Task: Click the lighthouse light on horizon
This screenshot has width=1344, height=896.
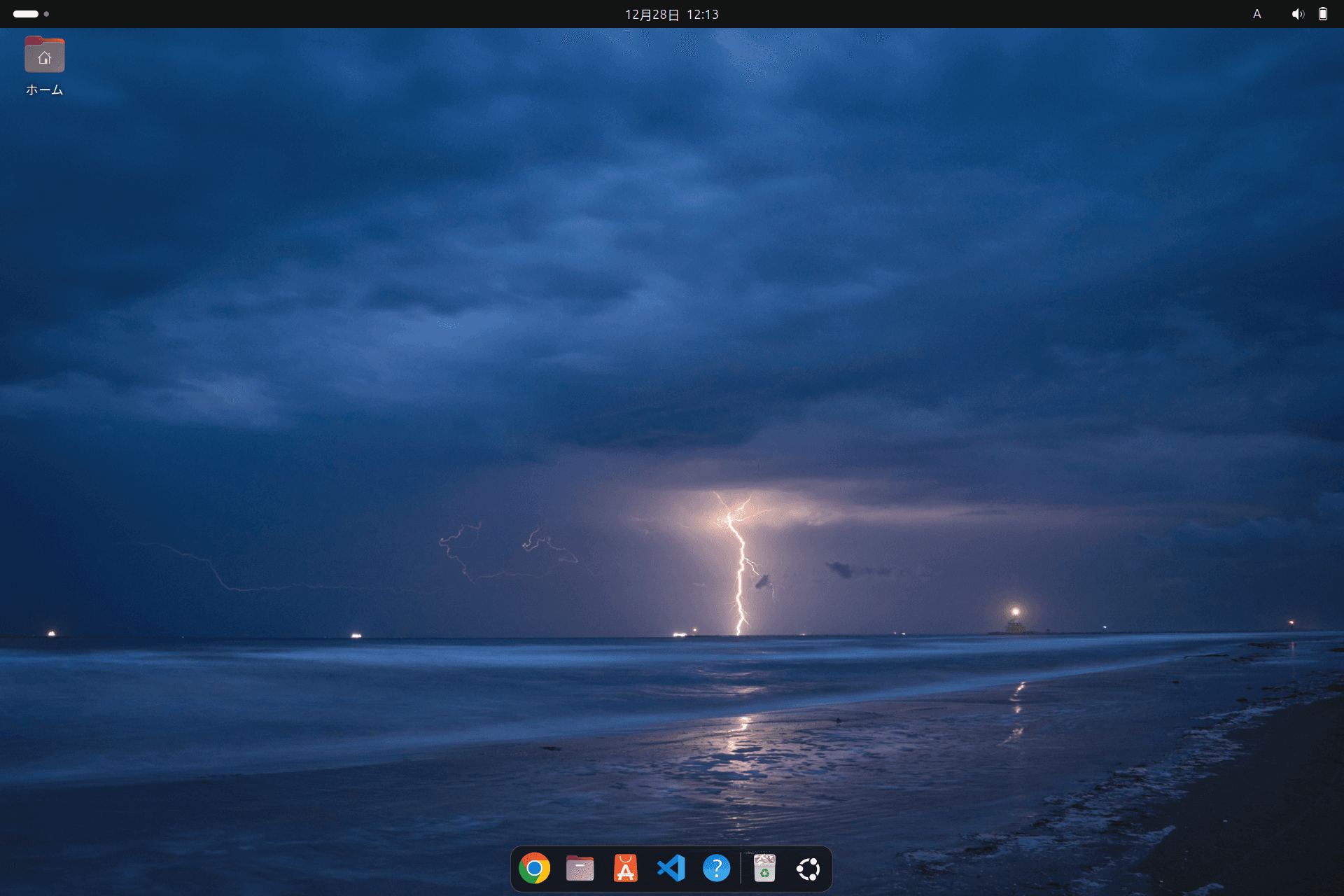Action: tap(1015, 612)
